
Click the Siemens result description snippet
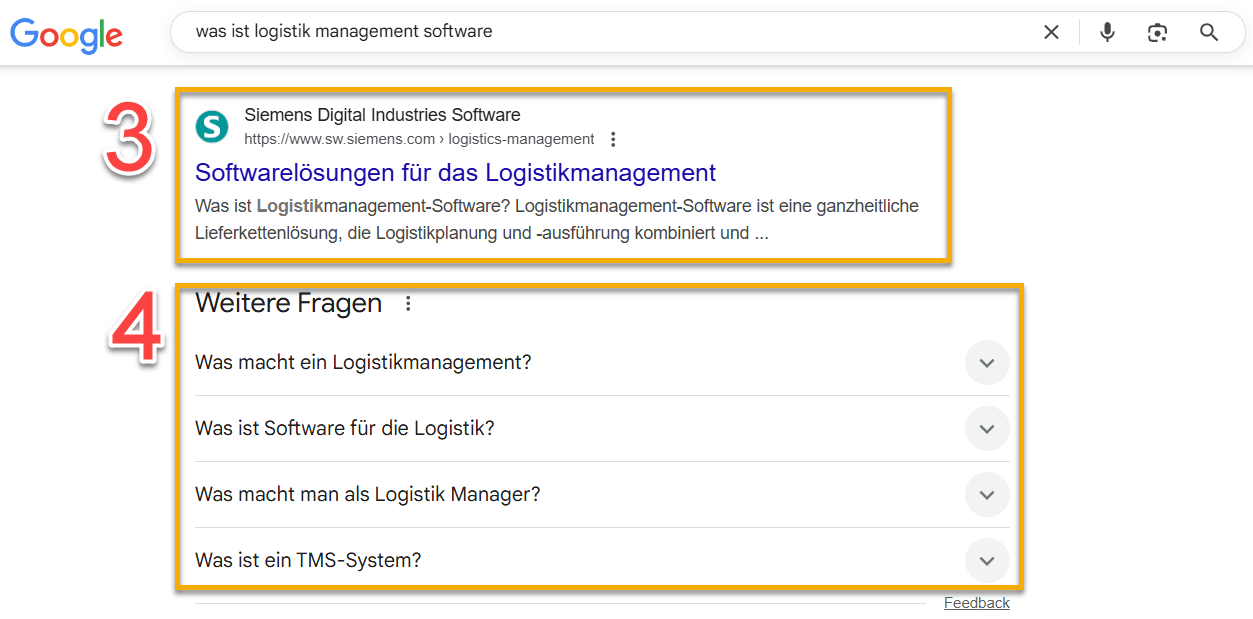tap(557, 220)
